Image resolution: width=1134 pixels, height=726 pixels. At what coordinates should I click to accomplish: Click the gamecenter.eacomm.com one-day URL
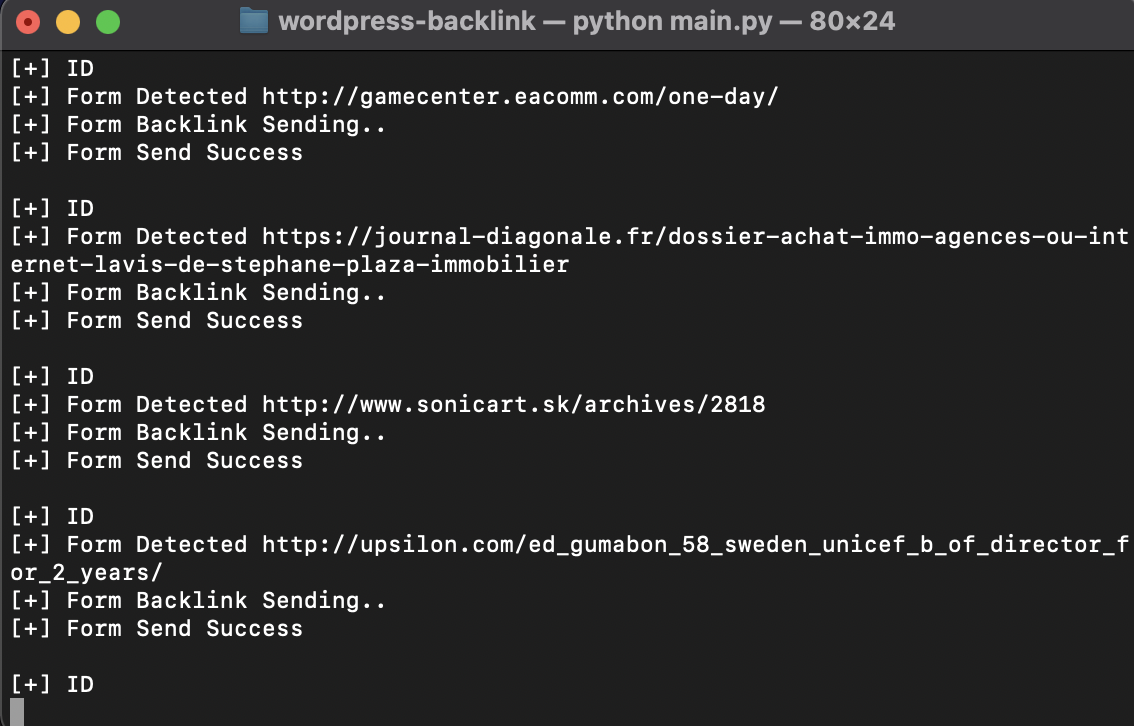521,96
